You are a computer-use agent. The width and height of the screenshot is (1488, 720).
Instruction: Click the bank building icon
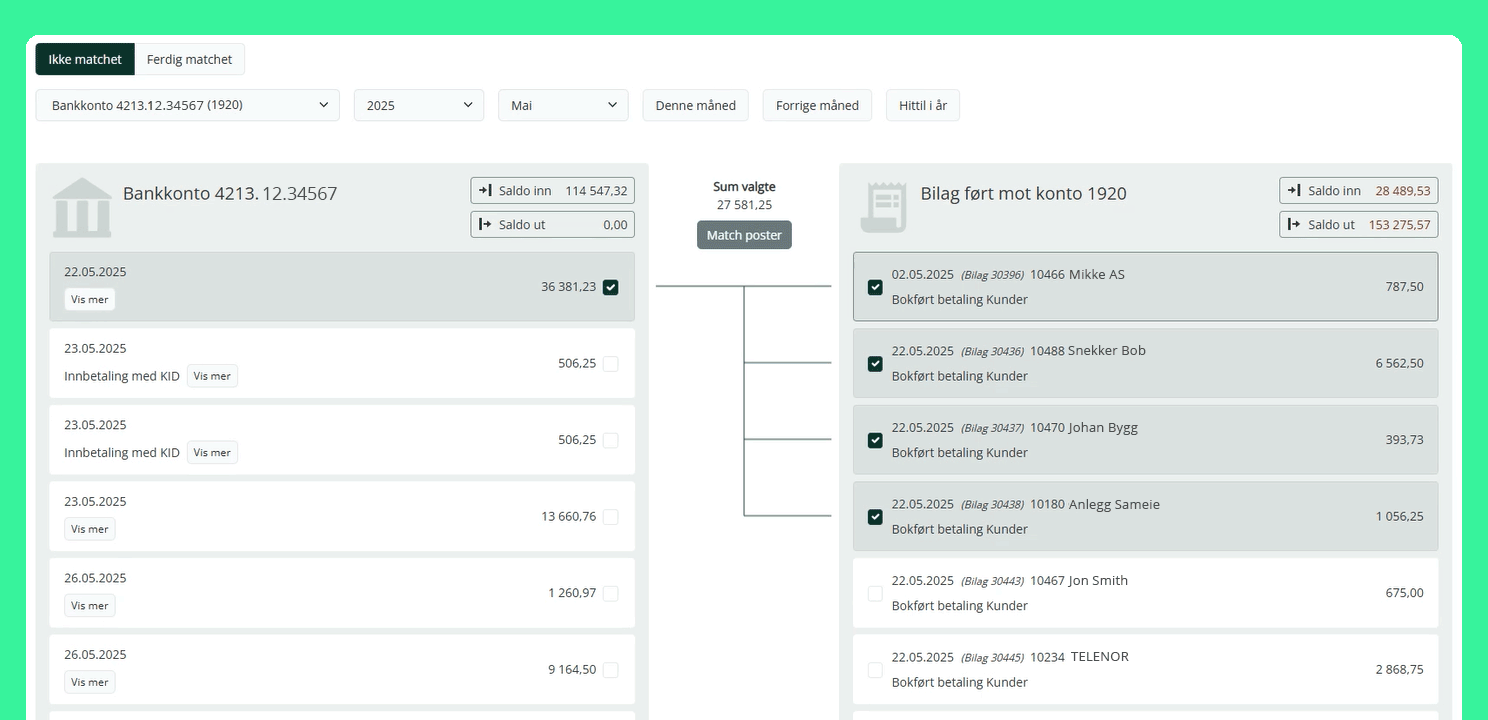tap(82, 207)
